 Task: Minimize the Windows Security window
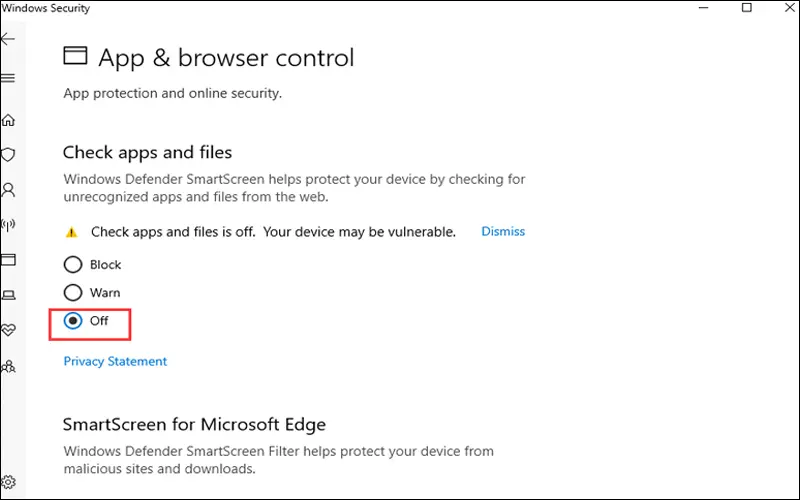[x=704, y=8]
